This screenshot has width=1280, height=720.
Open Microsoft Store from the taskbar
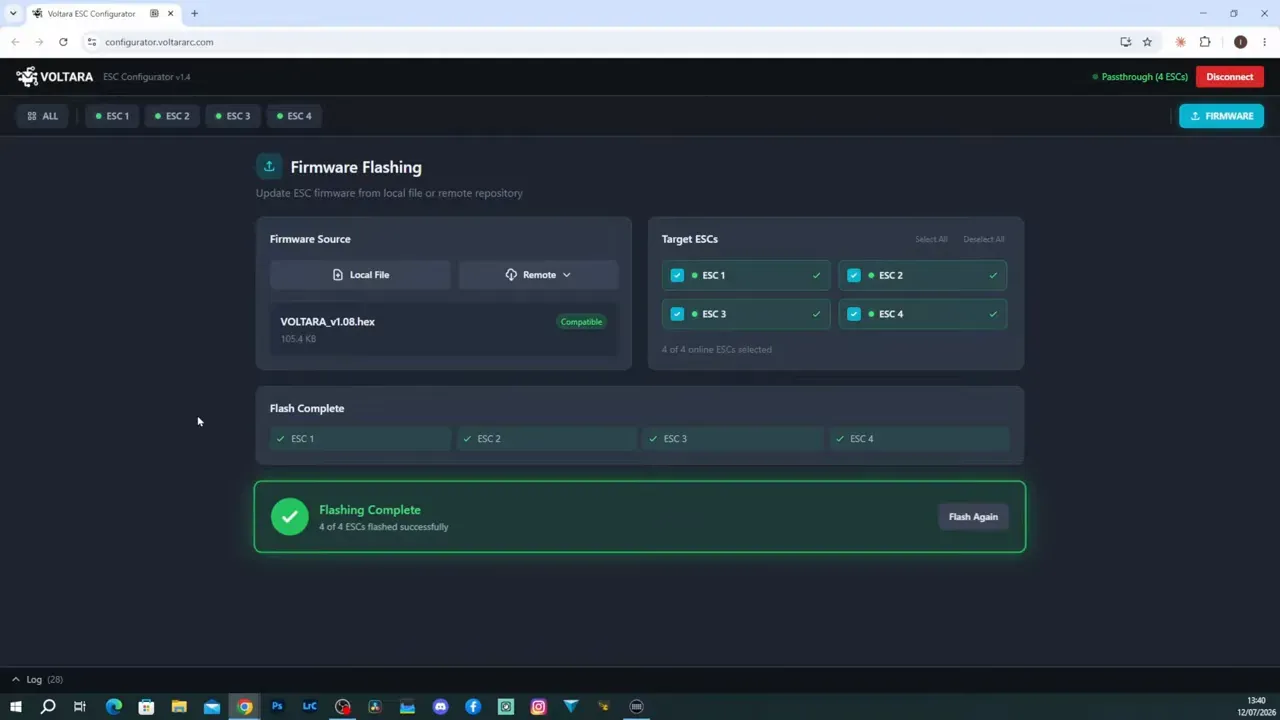coord(146,707)
